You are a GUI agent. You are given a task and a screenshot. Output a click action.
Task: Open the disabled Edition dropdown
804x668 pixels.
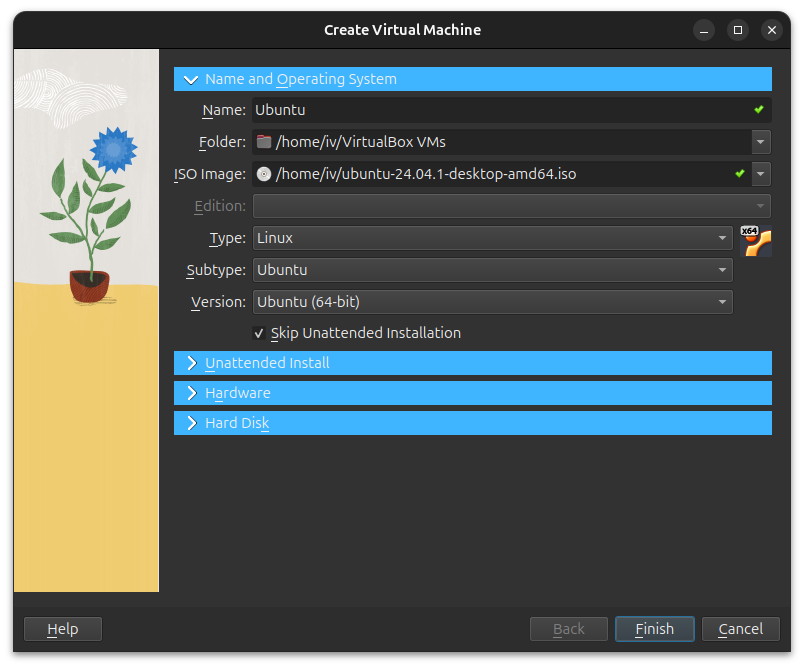point(511,206)
